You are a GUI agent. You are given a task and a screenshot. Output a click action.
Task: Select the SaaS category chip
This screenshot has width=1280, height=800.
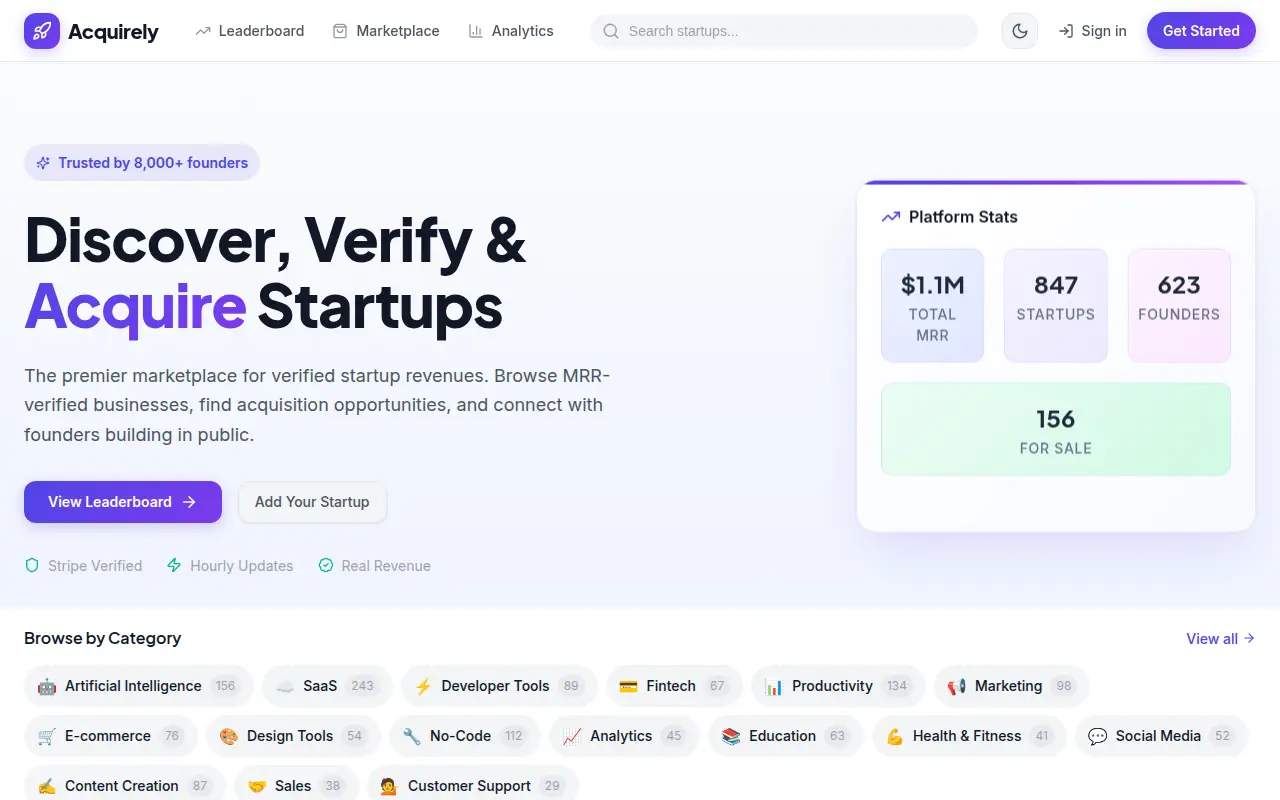[x=327, y=686]
